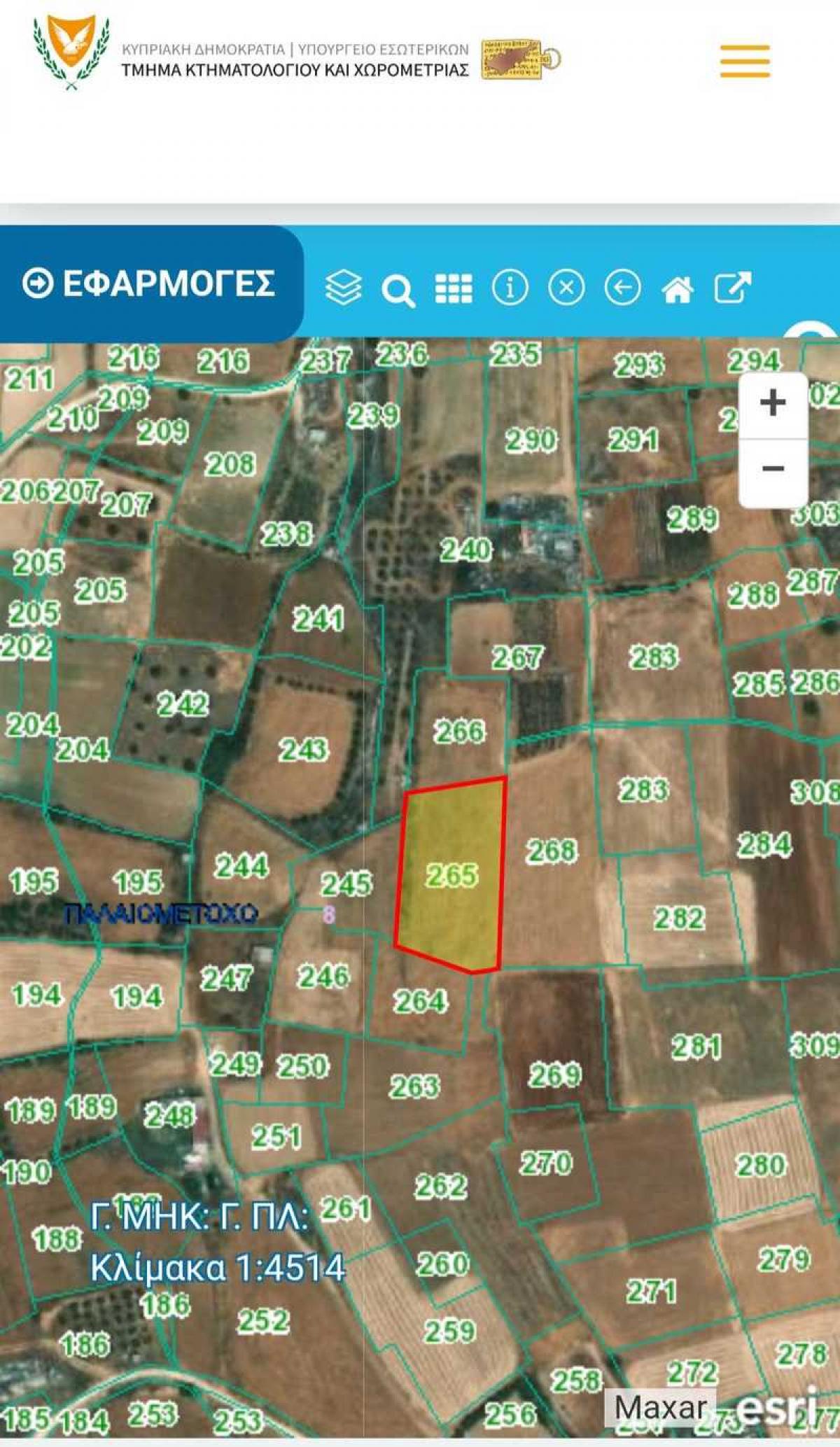Click parcel label 241

(x=318, y=620)
